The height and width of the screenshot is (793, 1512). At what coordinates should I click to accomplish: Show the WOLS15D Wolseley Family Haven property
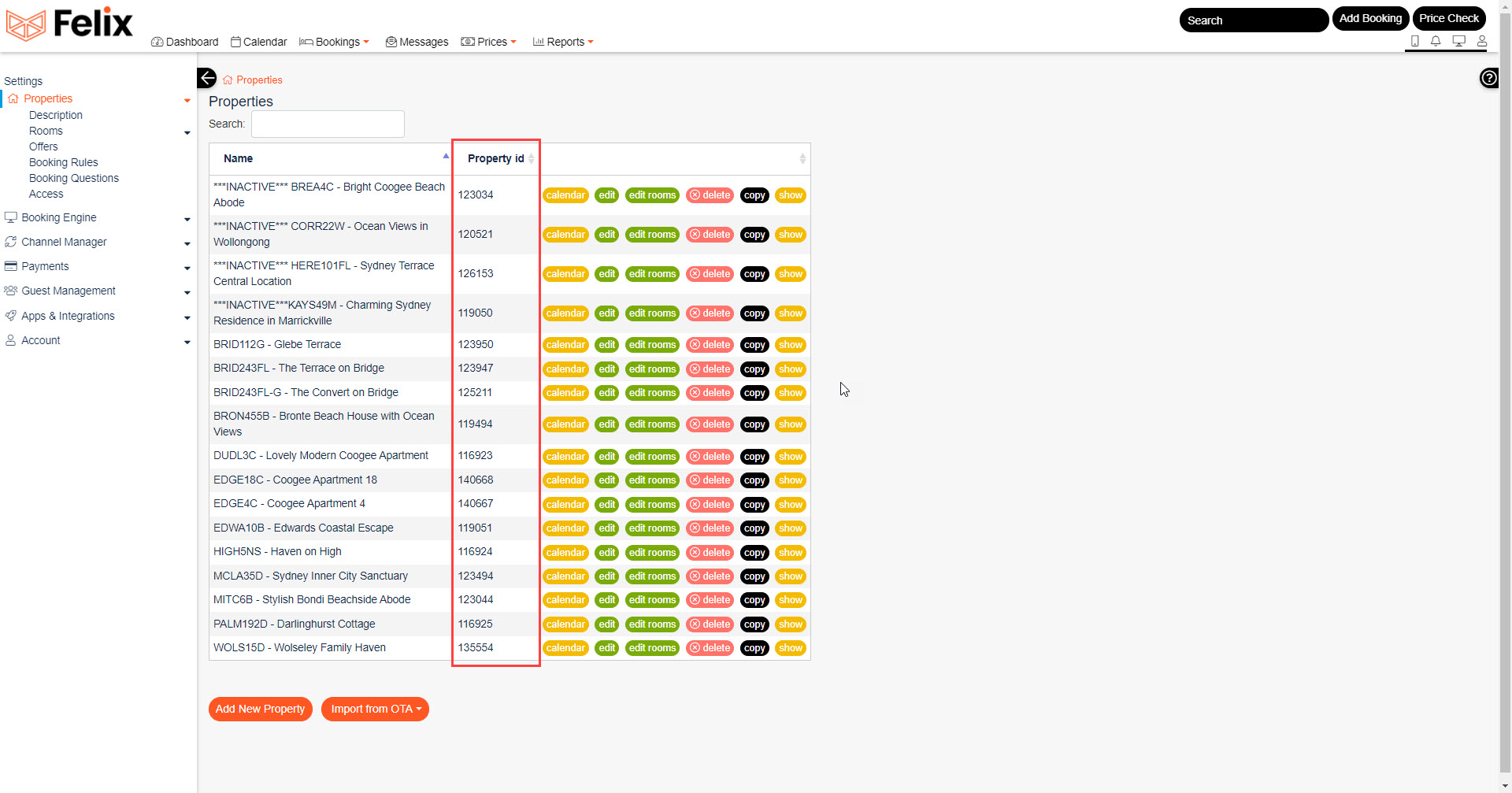coord(791,648)
